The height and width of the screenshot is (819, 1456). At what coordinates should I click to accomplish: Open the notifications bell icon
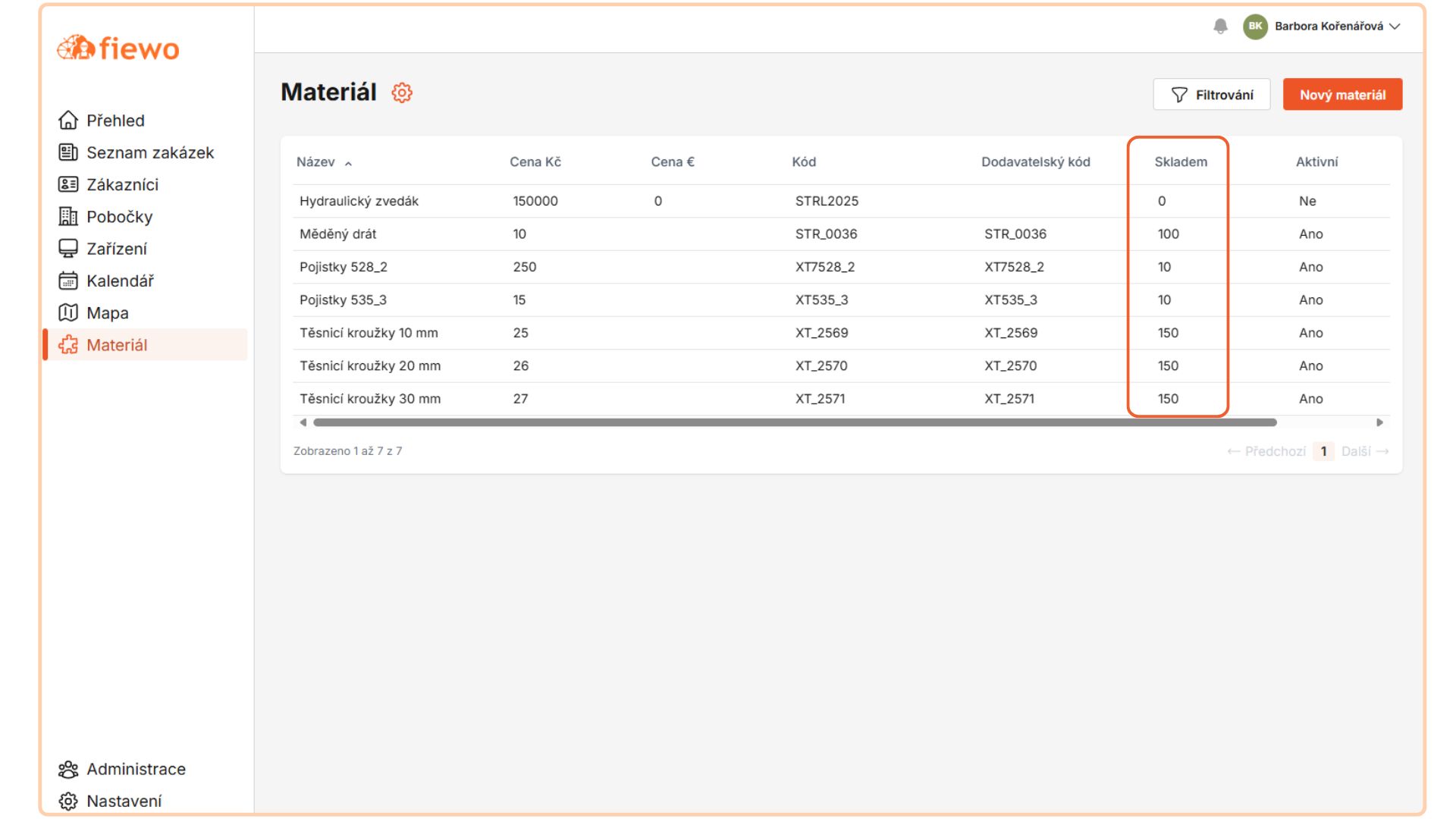[1220, 27]
